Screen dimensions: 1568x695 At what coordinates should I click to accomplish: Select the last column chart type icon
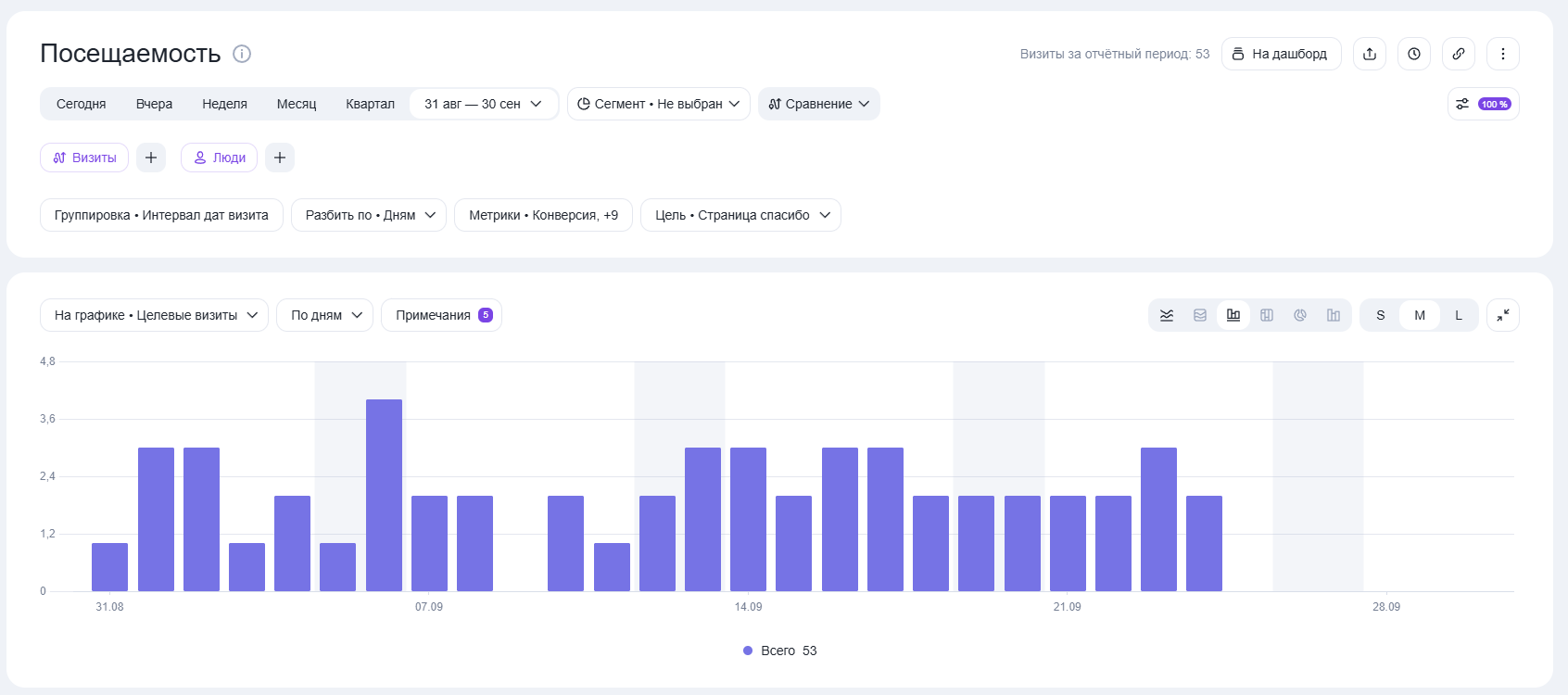[1334, 315]
